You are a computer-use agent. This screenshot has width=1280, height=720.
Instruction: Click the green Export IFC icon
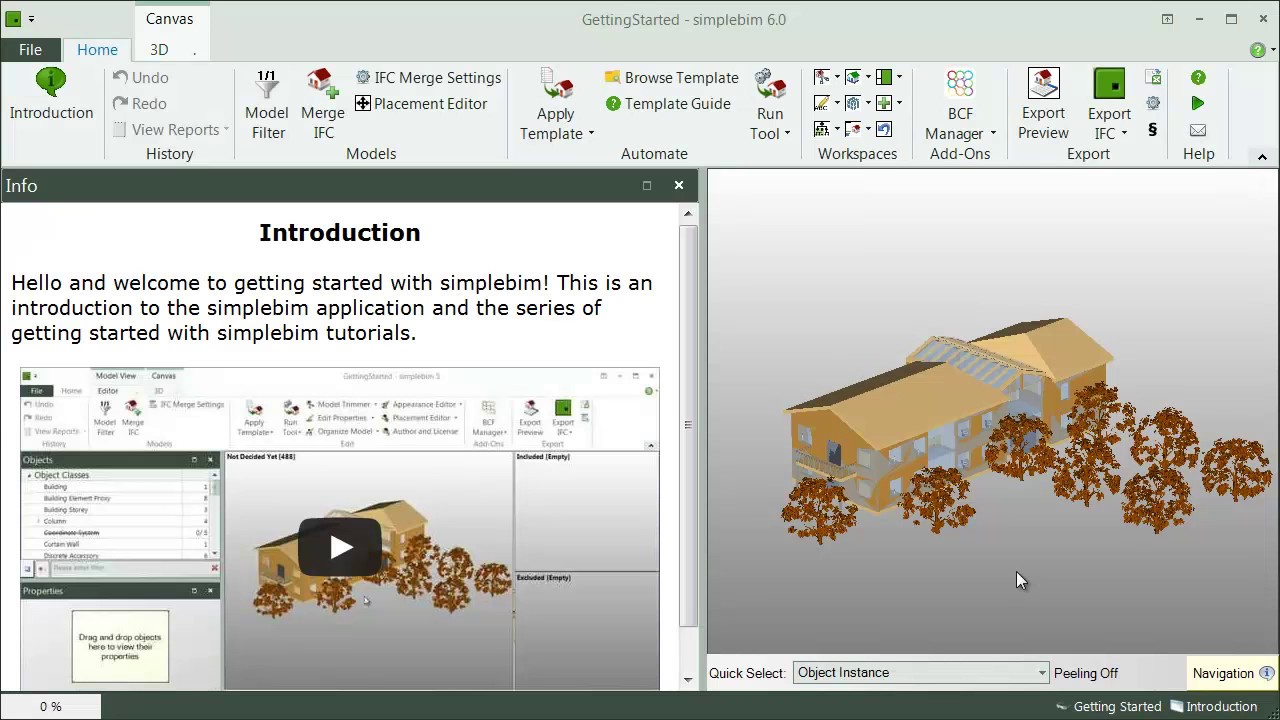1109,84
